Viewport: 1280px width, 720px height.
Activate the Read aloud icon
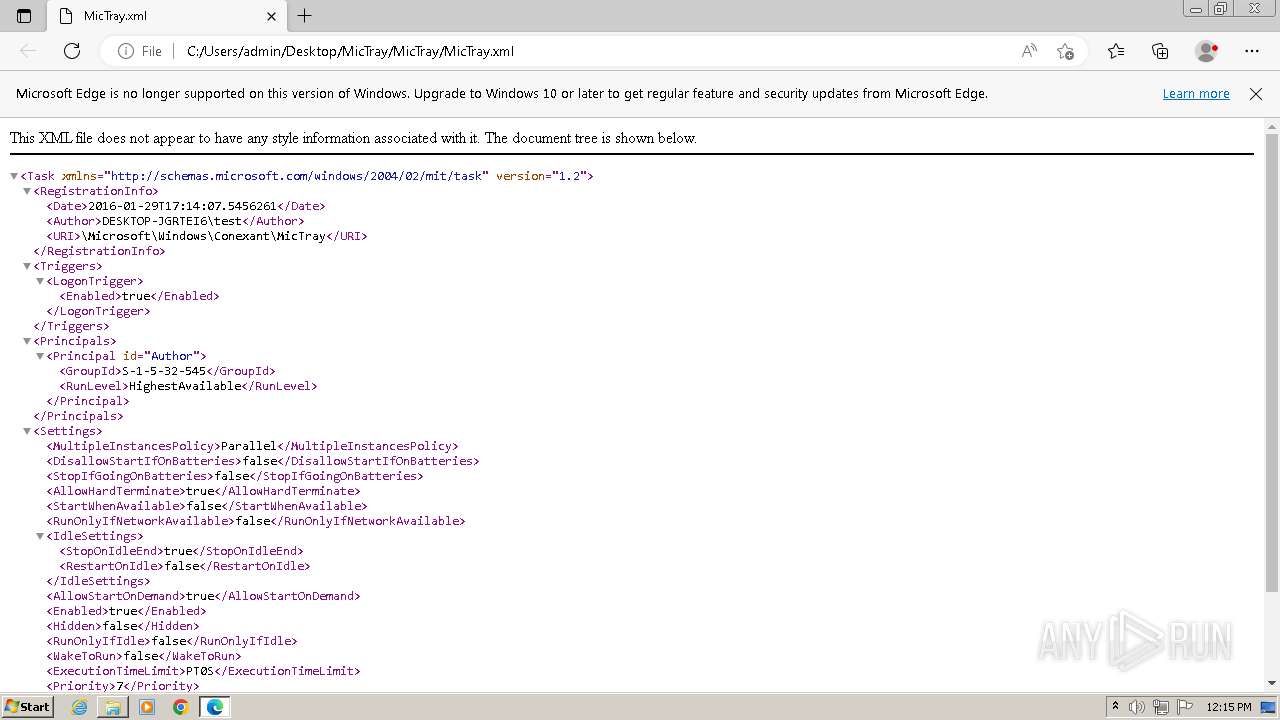pyautogui.click(x=1029, y=51)
